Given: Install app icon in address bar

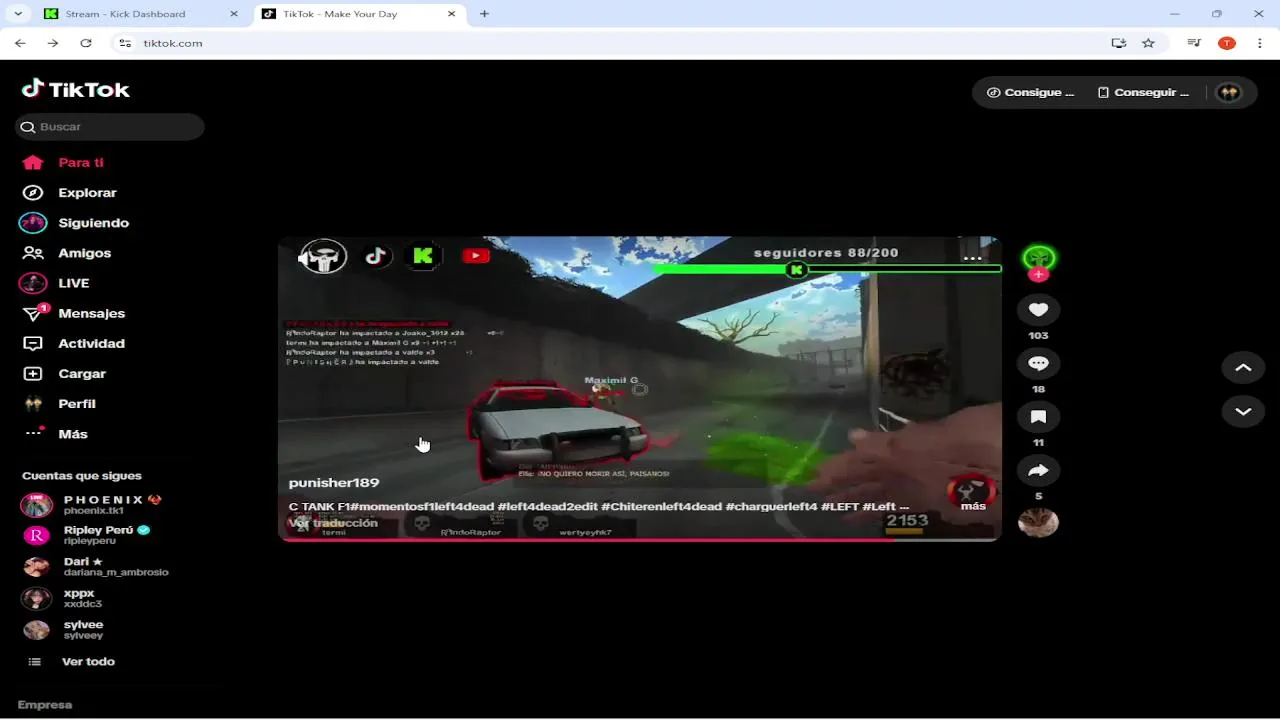Looking at the screenshot, I should [1119, 43].
